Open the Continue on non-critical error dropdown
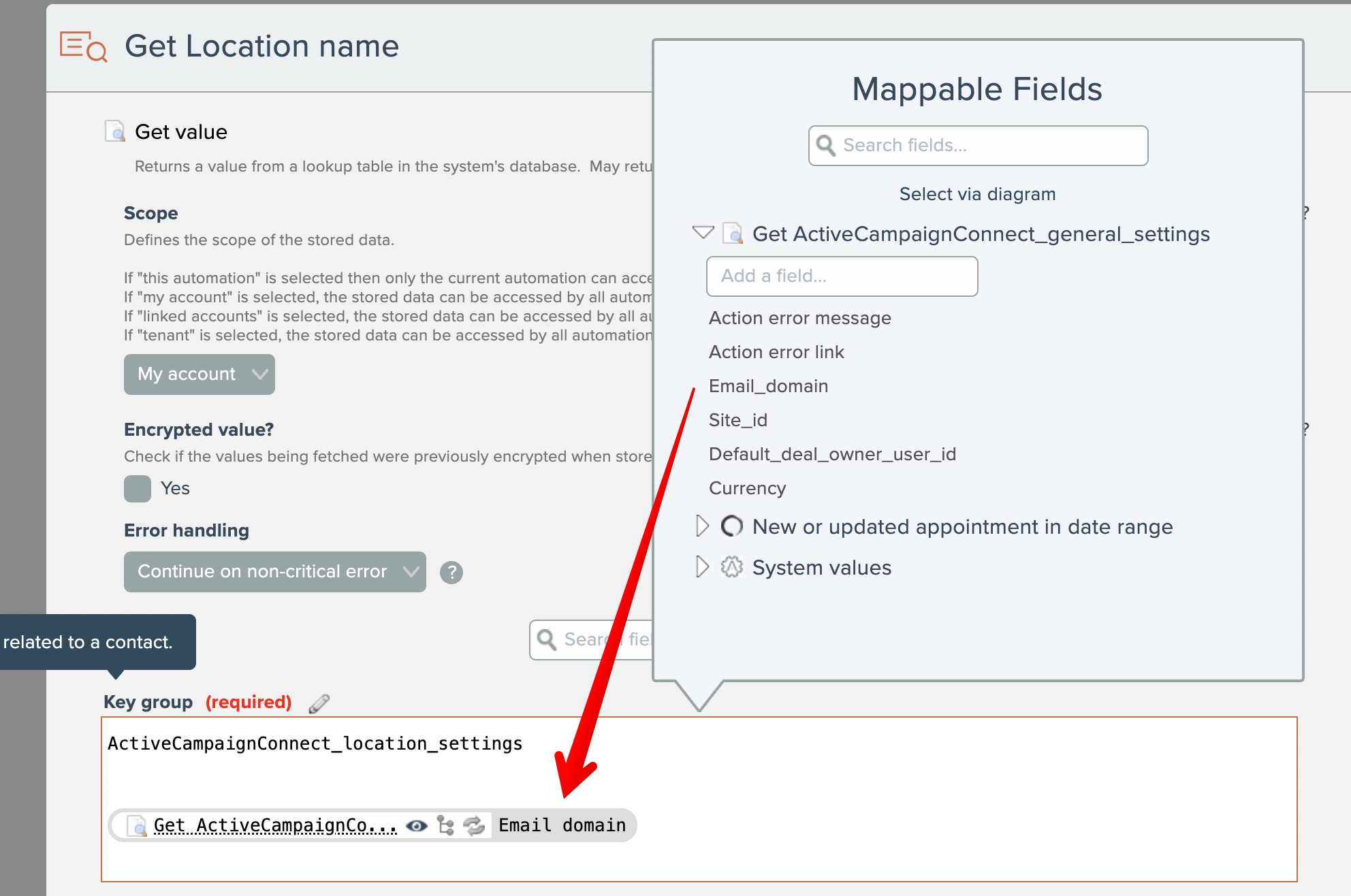The height and width of the screenshot is (896, 1351). pyautogui.click(x=274, y=572)
